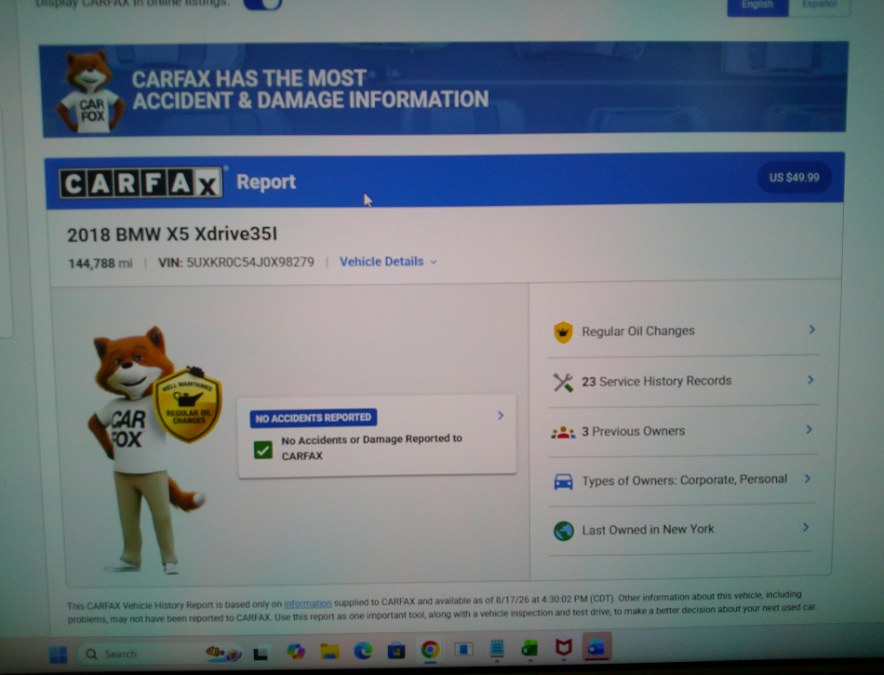
Task: Expand 23 Service History Records chevron
Action: click(810, 380)
